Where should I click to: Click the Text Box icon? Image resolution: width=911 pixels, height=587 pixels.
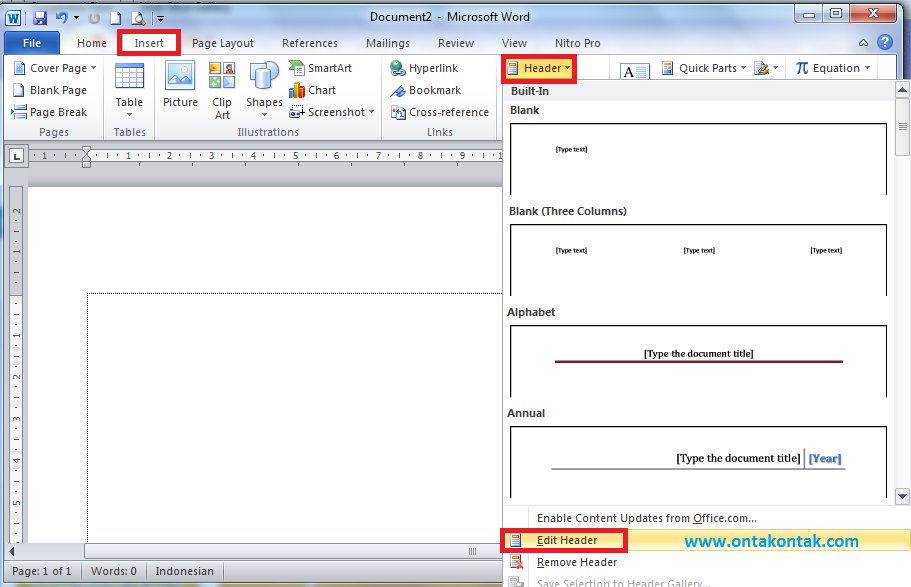point(634,71)
